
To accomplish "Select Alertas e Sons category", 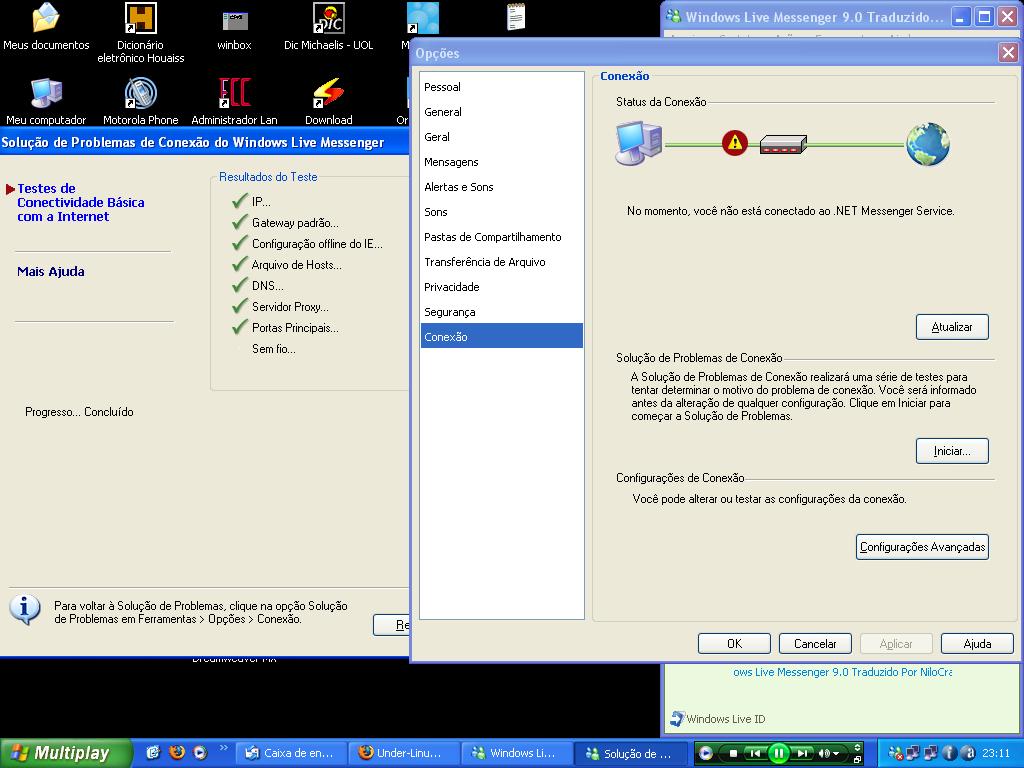I will tap(502, 187).
